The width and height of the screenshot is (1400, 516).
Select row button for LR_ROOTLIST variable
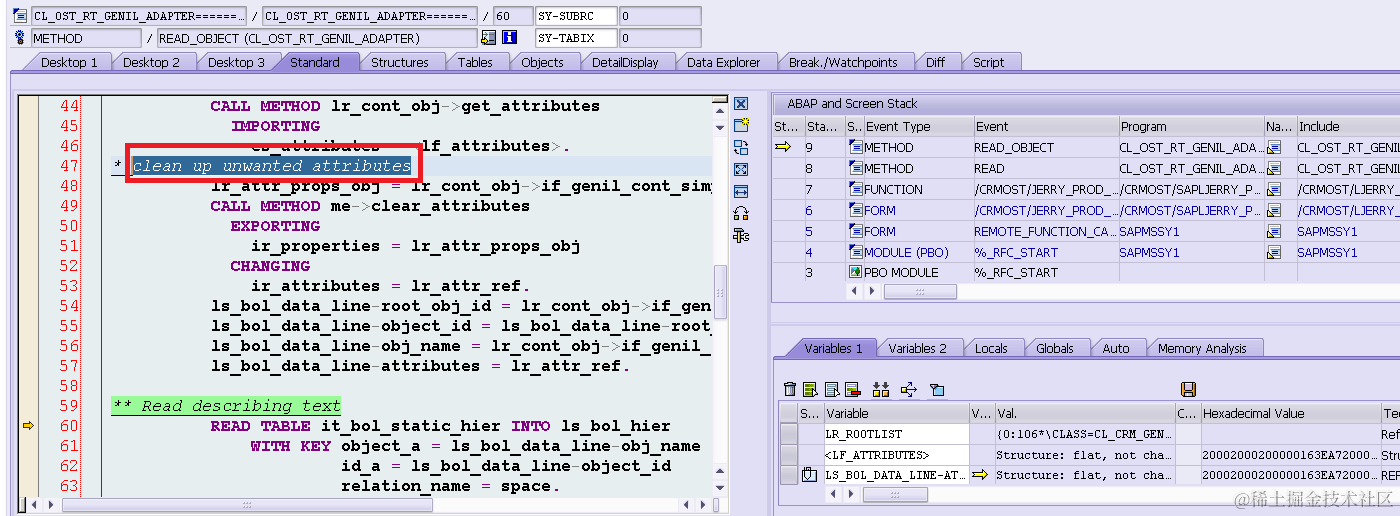788,435
